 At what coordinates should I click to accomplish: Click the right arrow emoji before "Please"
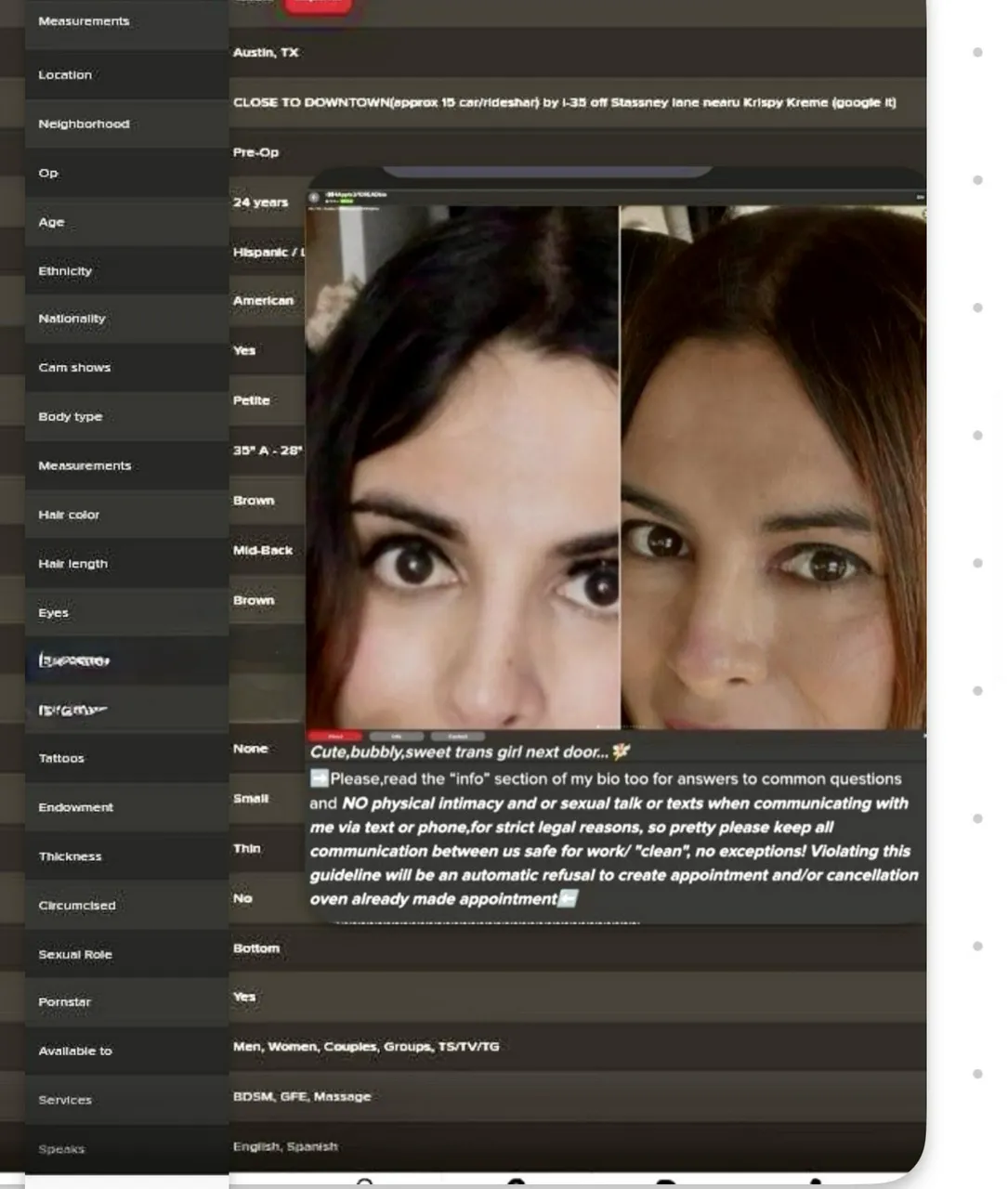click(319, 778)
